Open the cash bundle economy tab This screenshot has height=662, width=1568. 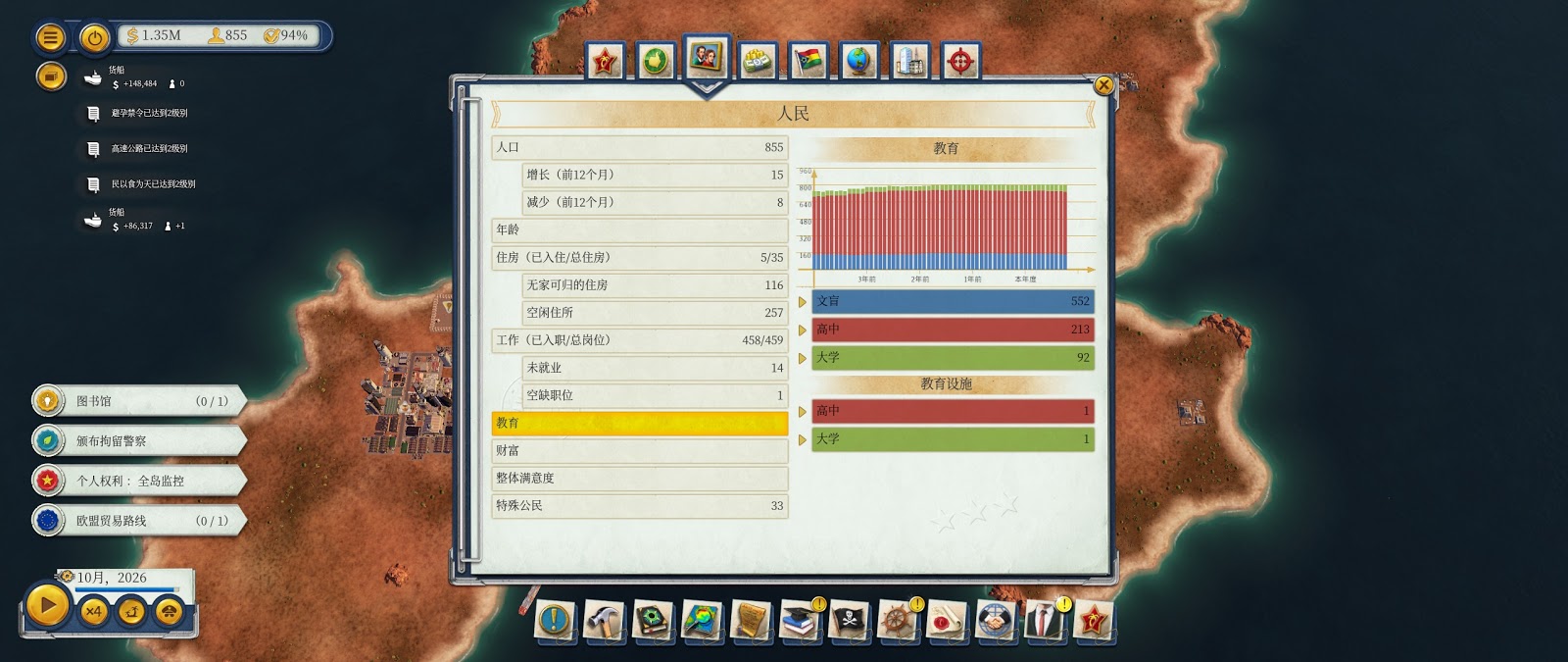click(758, 62)
